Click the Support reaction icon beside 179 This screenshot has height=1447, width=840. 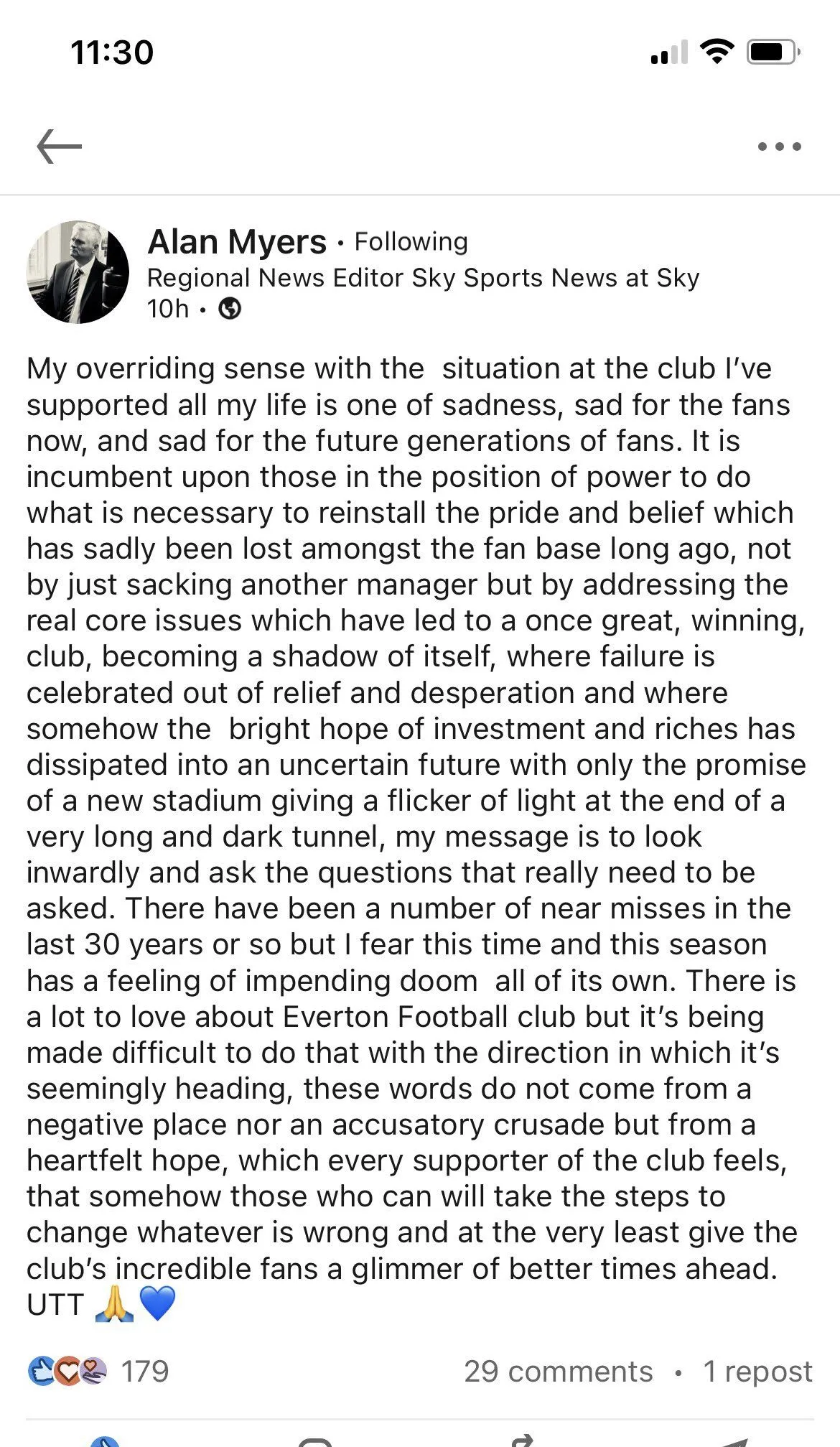(93, 1372)
